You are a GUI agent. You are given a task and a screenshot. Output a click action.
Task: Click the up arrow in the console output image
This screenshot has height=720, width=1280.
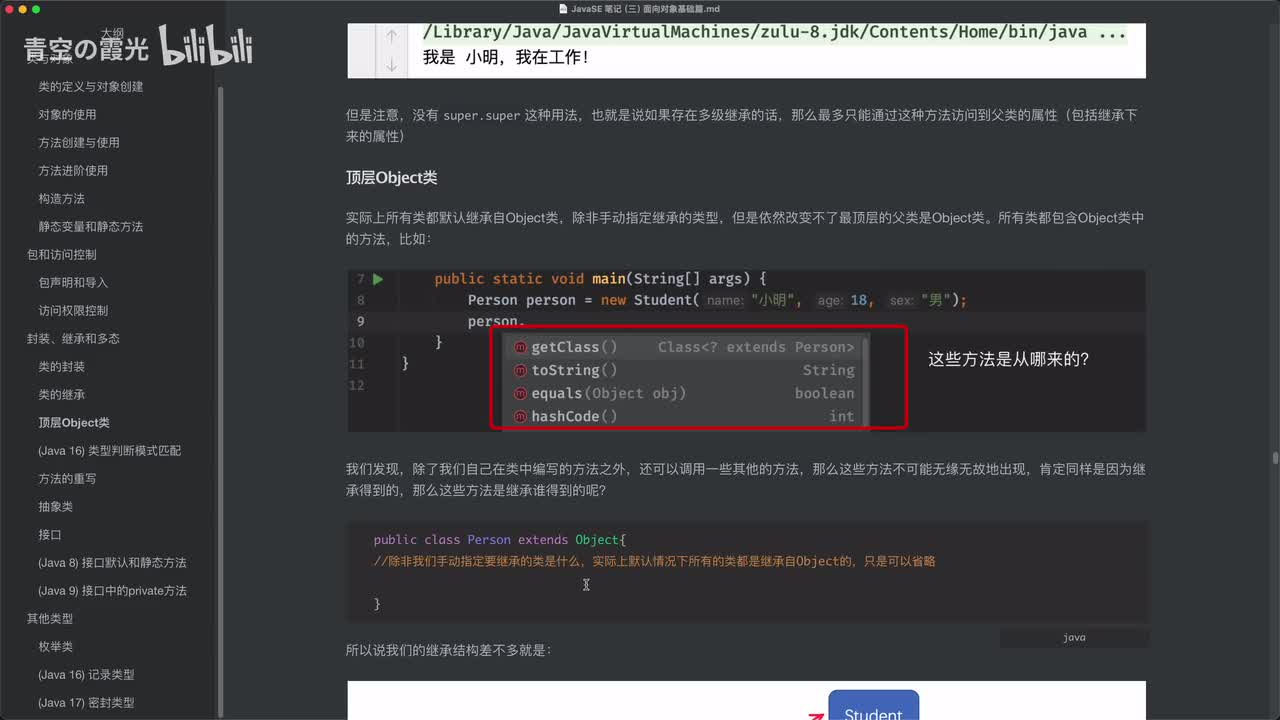pyautogui.click(x=391, y=35)
